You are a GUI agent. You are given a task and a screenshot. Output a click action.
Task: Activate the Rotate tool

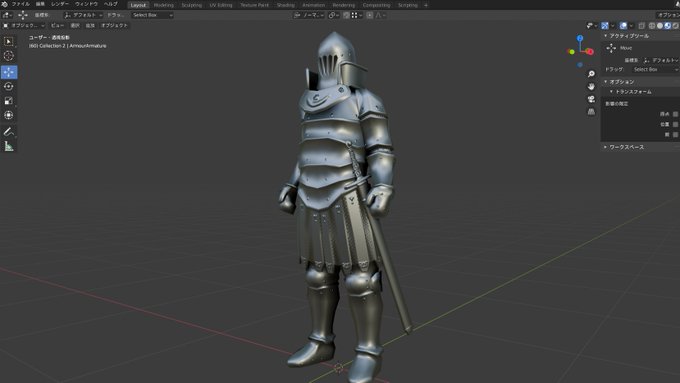pyautogui.click(x=9, y=86)
